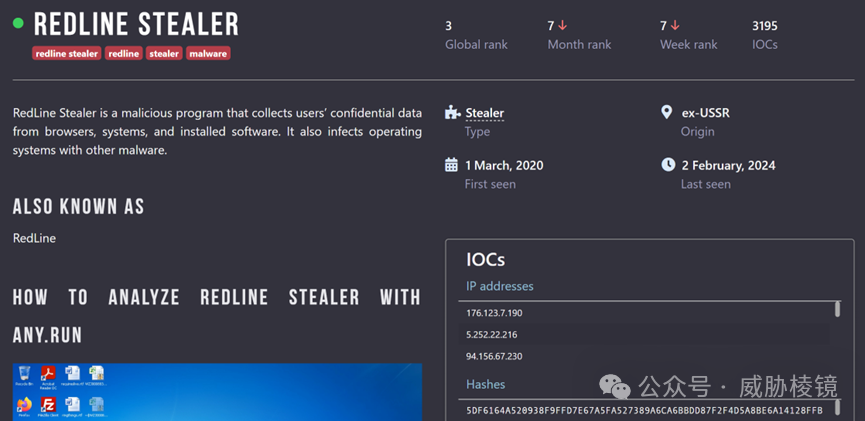Click the location pin Origin icon
Viewport: 865px width, 421px height.
click(667, 113)
